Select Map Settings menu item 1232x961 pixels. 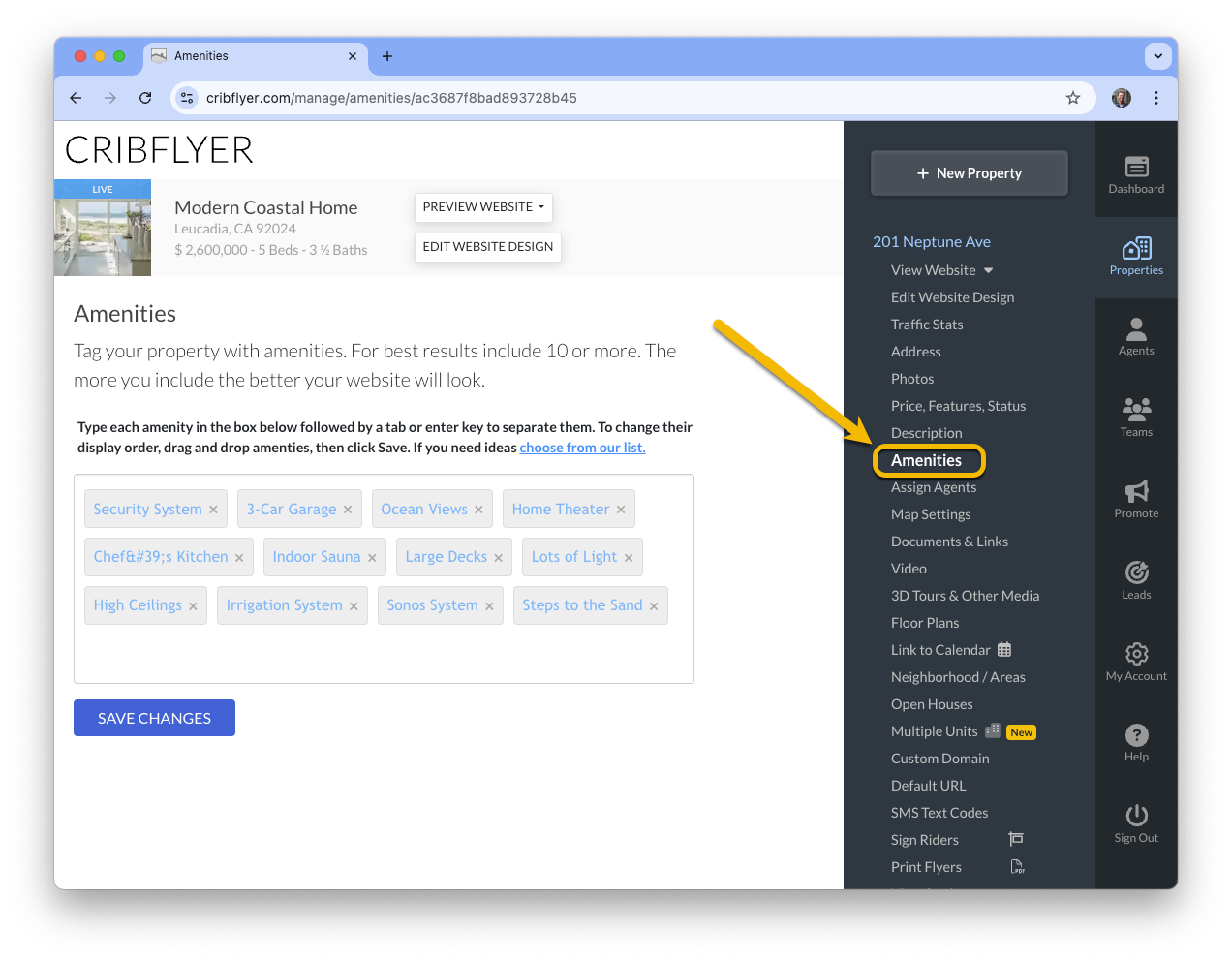tap(931, 514)
